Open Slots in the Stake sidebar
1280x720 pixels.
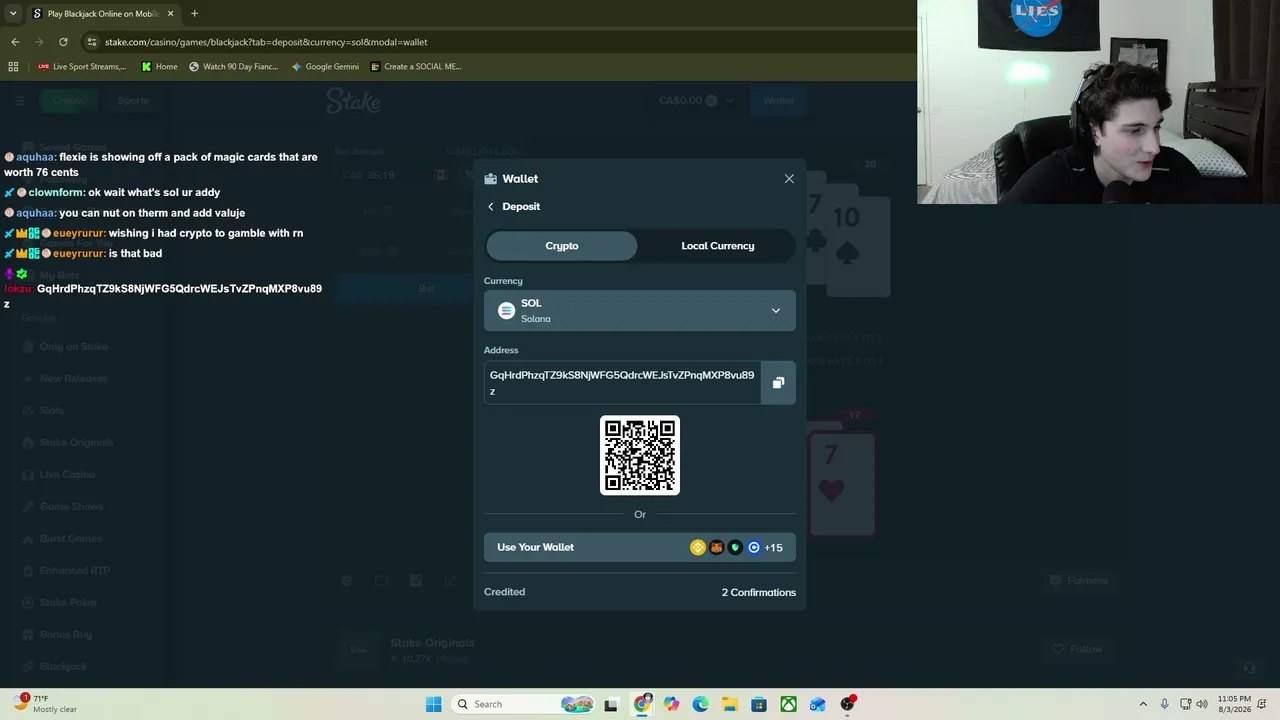(x=52, y=411)
